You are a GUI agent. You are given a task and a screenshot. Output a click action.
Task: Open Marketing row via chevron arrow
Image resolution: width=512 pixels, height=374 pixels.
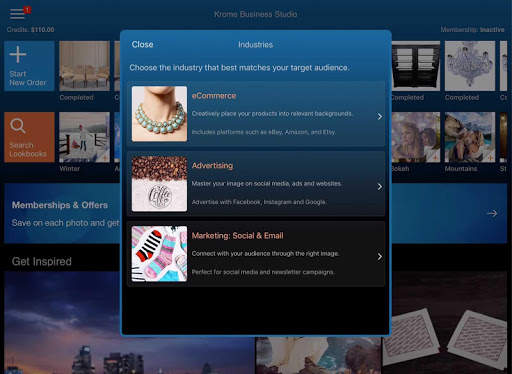(380, 256)
